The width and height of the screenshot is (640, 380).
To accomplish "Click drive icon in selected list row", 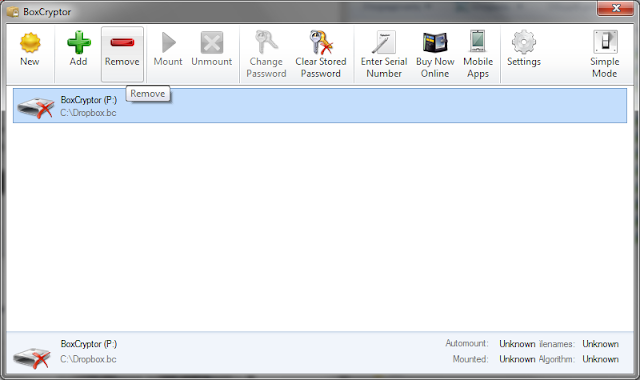I will [x=36, y=108].
